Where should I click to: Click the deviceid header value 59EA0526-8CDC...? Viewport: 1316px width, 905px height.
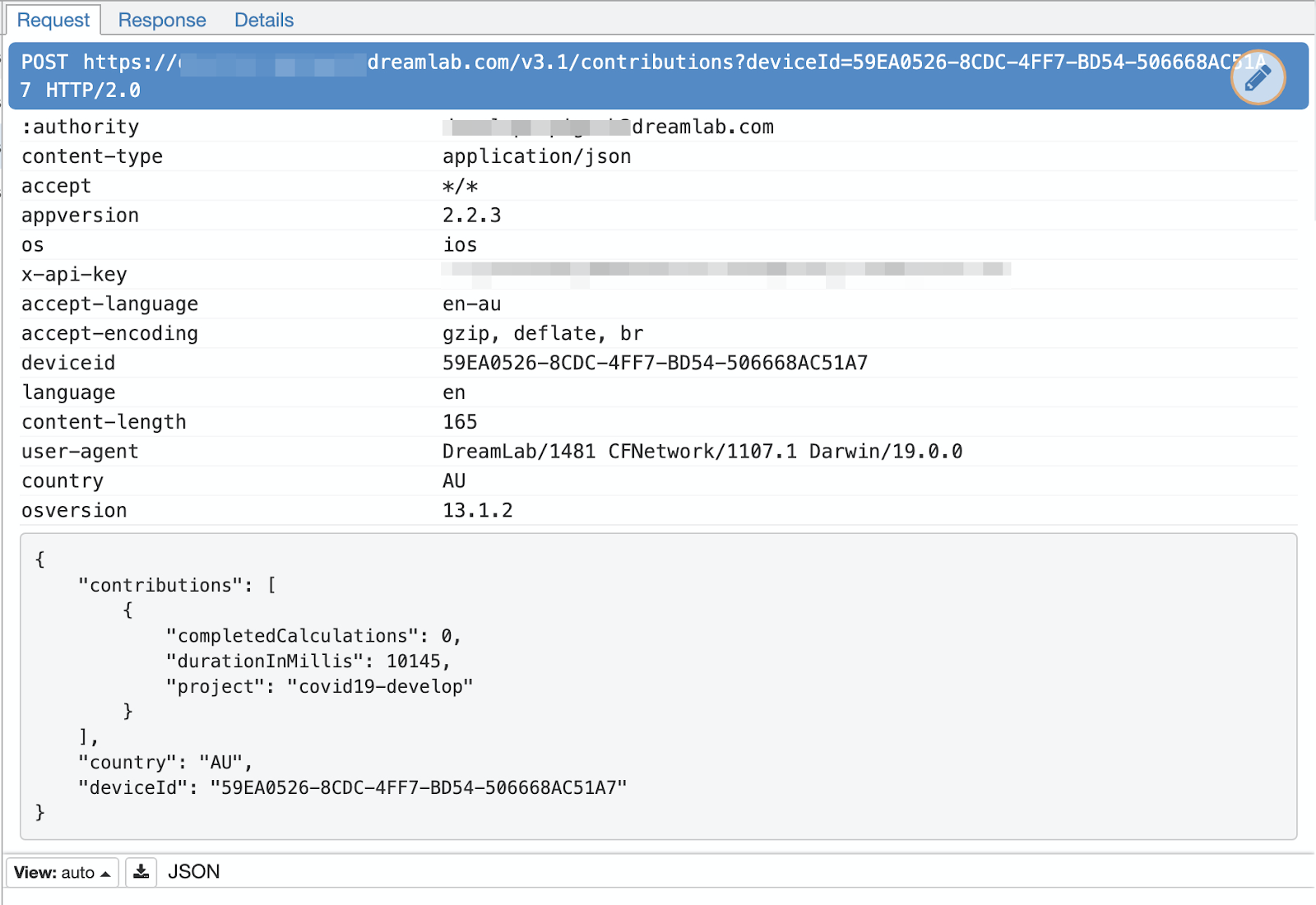[656, 363]
